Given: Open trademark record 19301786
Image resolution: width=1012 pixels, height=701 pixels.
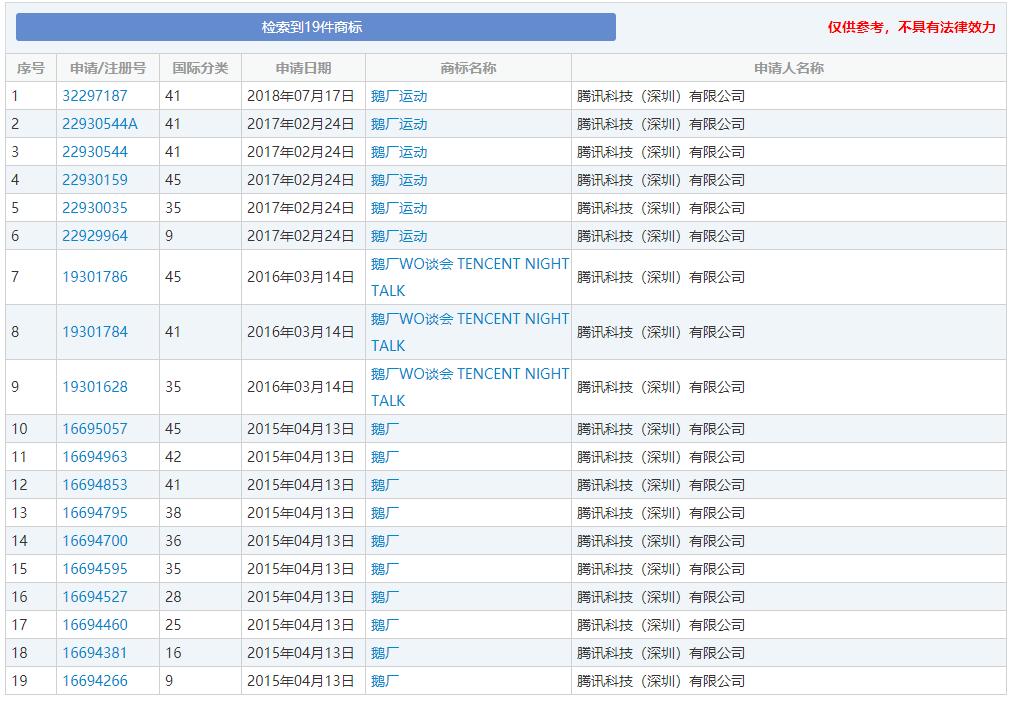Looking at the screenshot, I should 95,277.
